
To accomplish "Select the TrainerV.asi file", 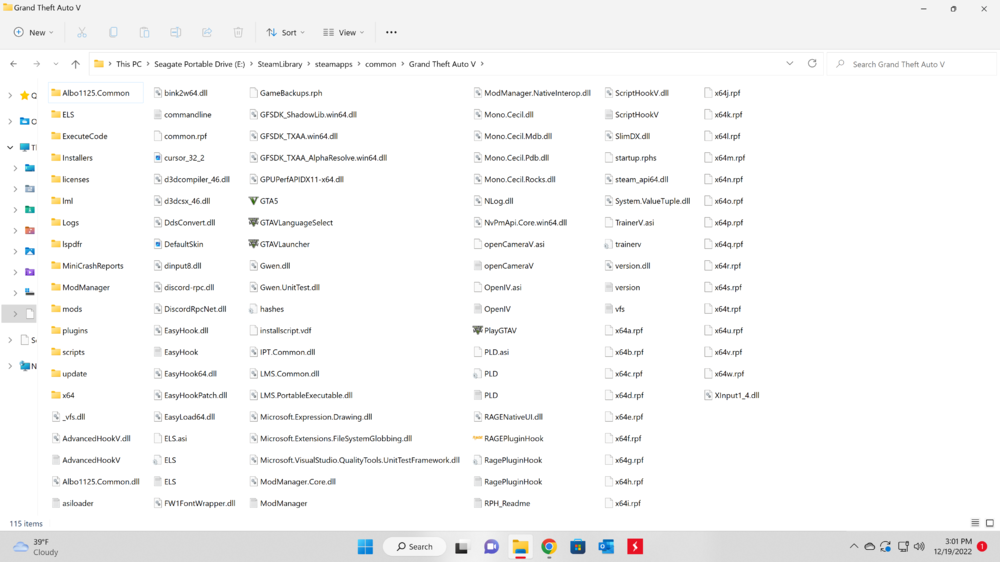I will [x=629, y=223].
